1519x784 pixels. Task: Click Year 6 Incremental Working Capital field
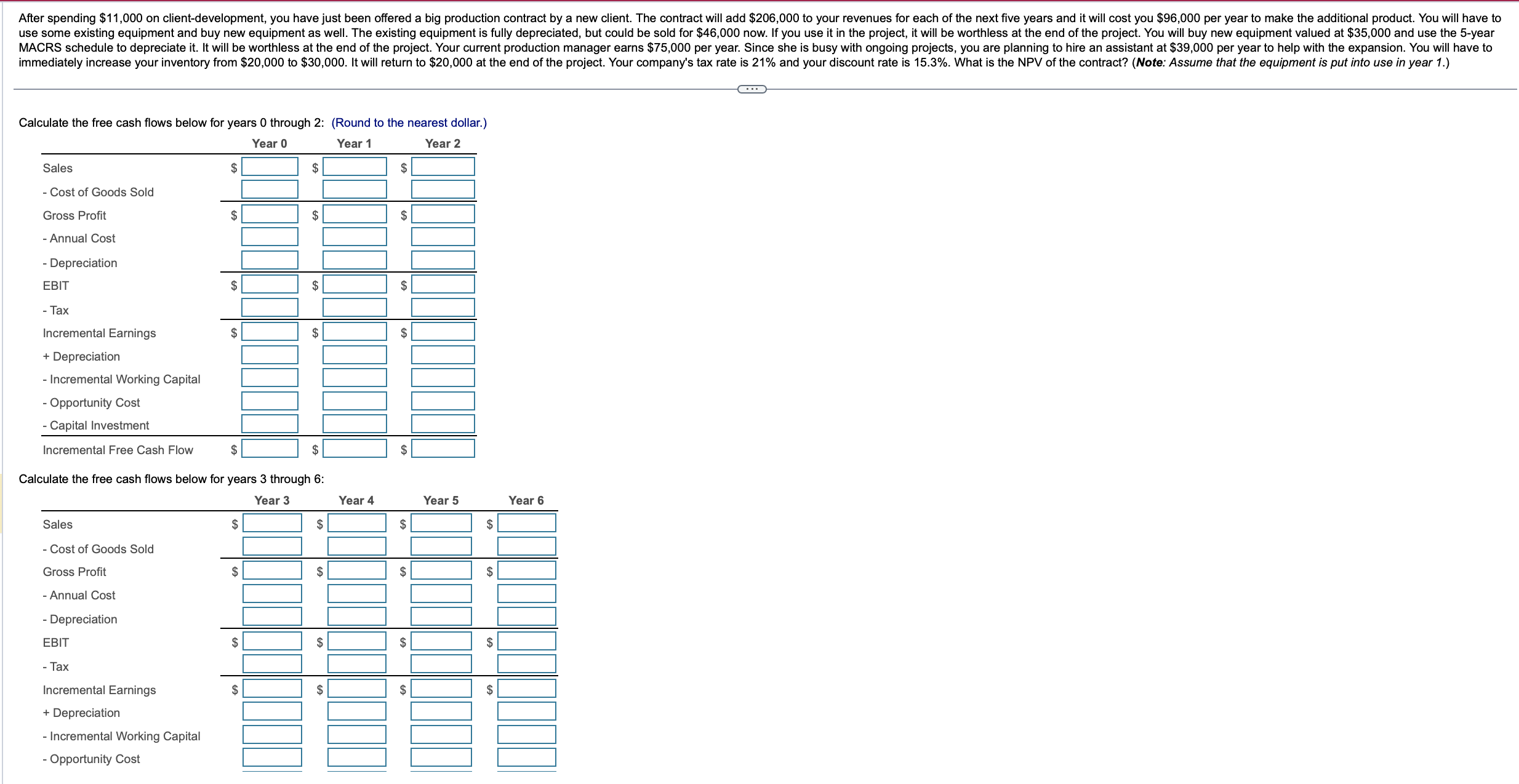click(x=526, y=735)
